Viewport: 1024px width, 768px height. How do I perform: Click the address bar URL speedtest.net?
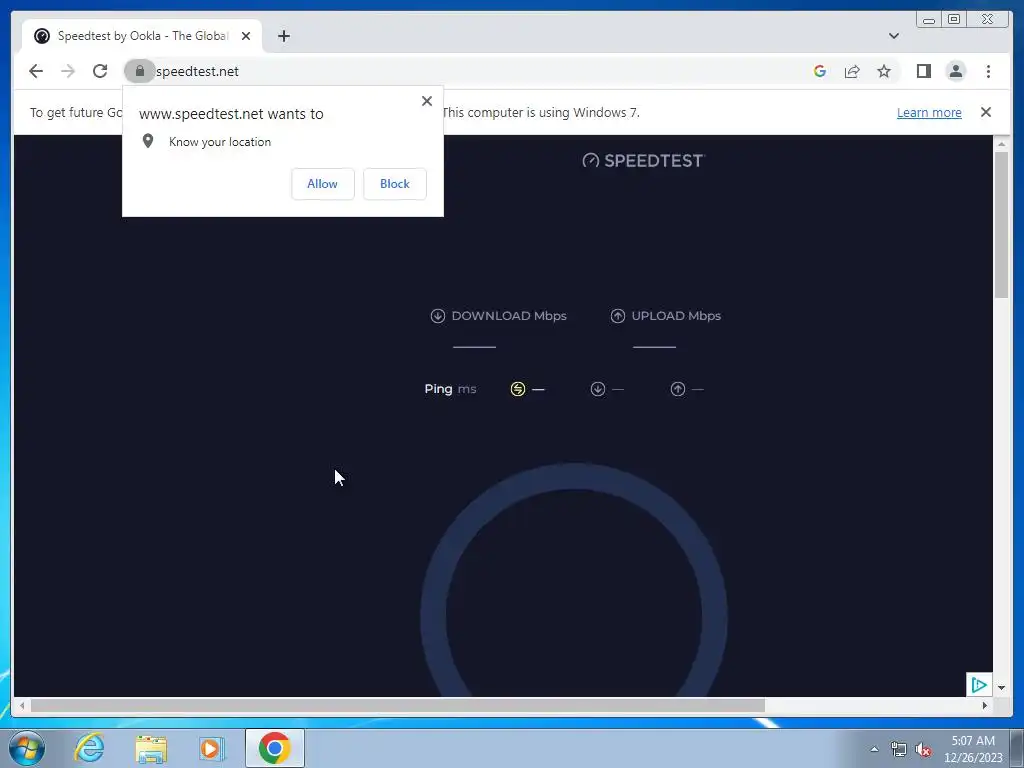[x=197, y=71]
